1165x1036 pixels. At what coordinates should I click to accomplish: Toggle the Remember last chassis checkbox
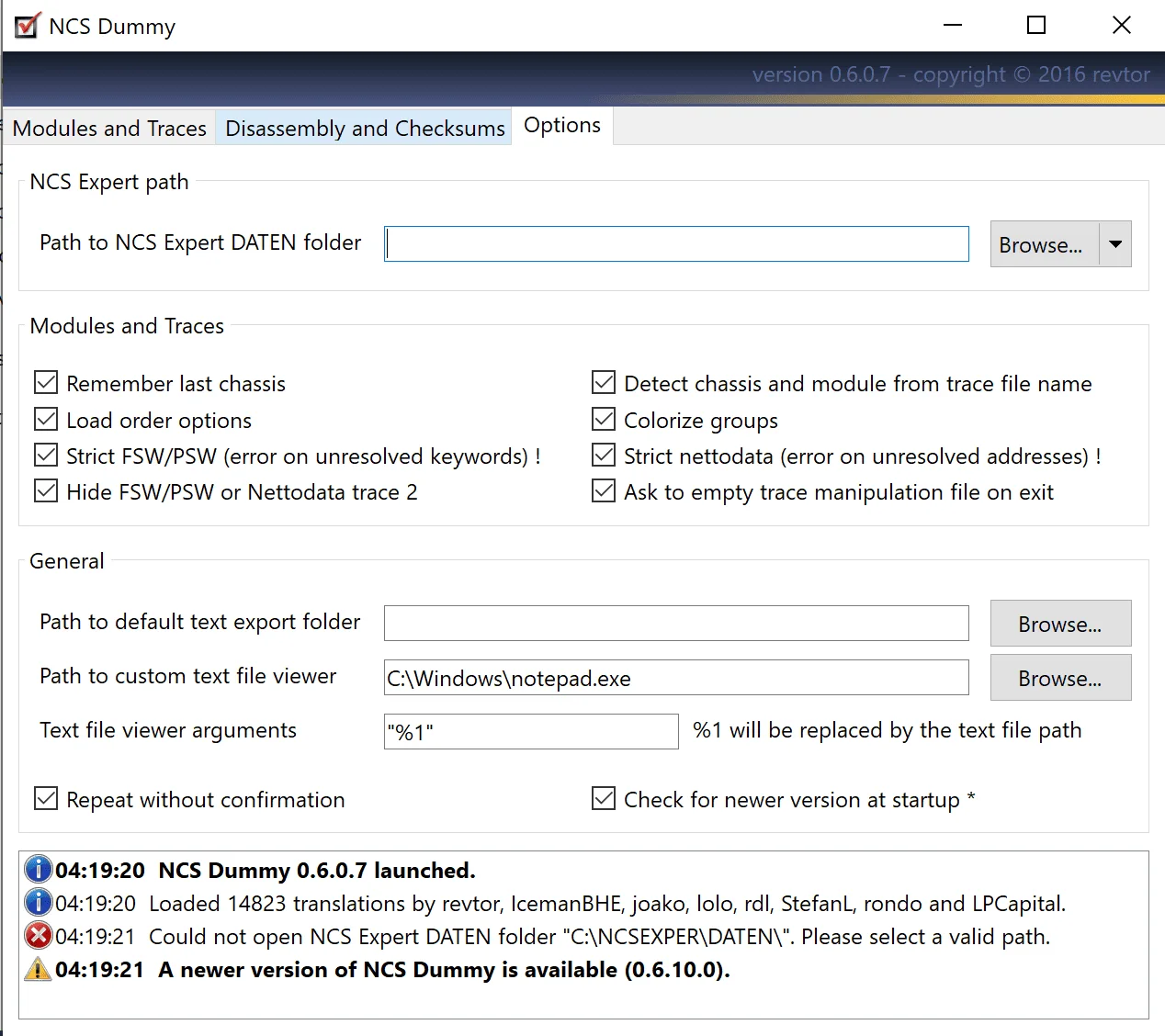pos(46,383)
